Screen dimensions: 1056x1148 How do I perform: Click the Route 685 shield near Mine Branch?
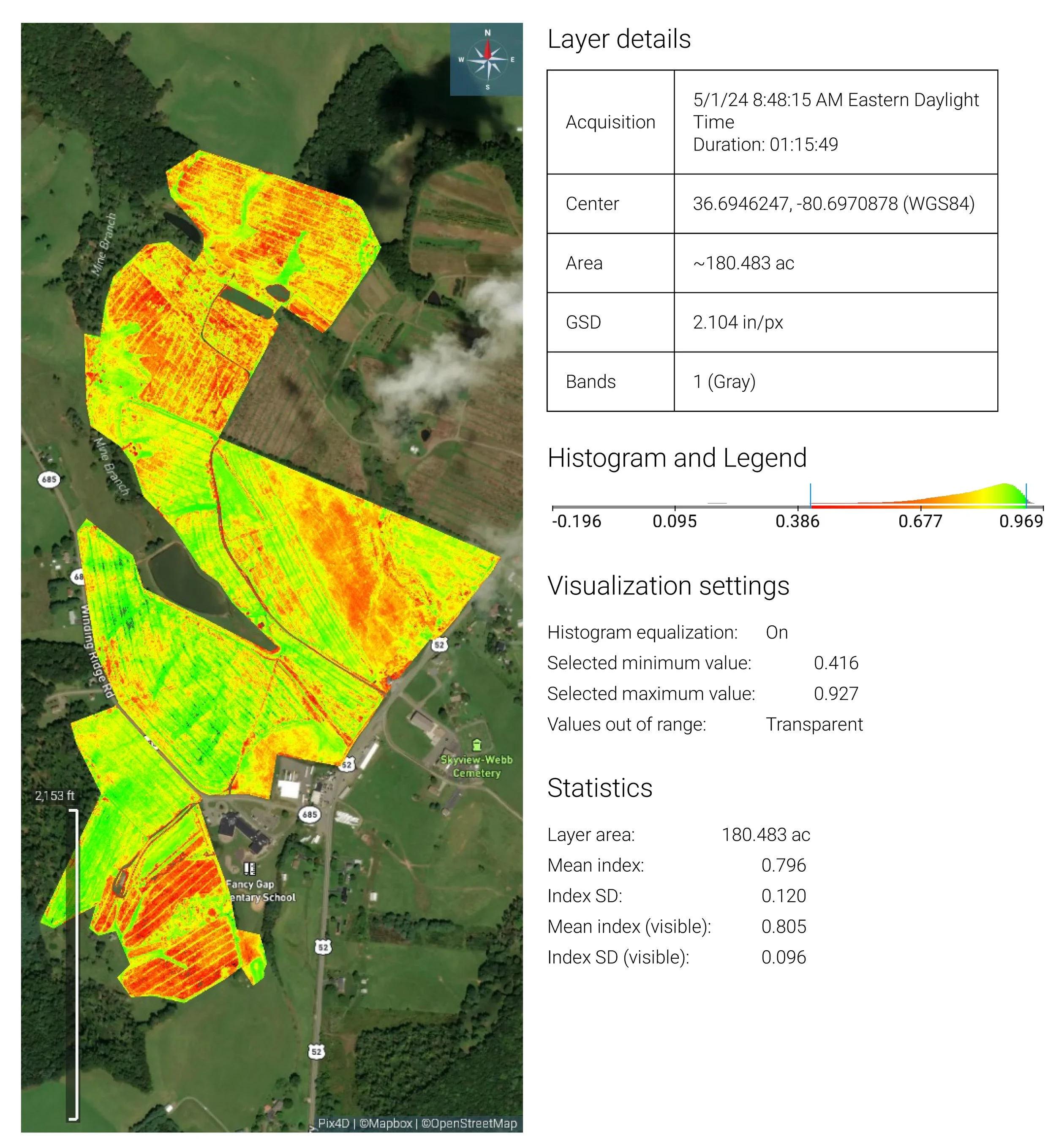tap(49, 479)
